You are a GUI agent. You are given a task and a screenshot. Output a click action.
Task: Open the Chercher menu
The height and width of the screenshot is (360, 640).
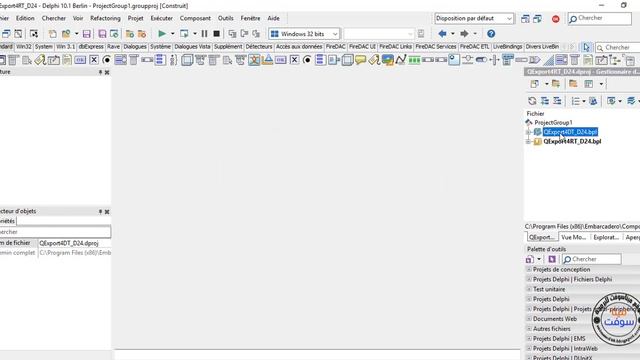click(53, 18)
